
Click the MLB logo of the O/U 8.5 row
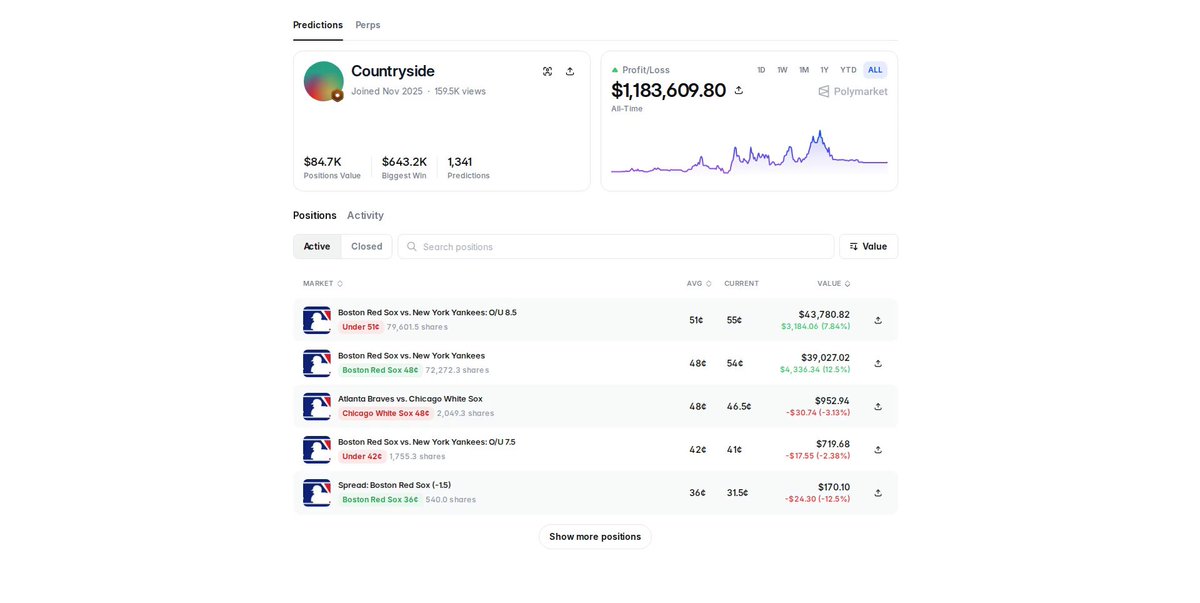click(317, 320)
